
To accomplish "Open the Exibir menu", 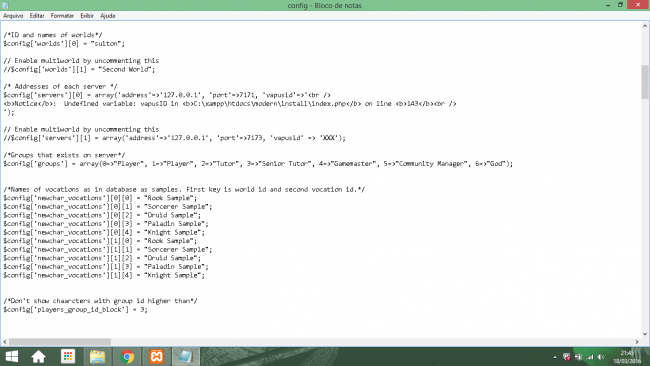I will pos(87,16).
